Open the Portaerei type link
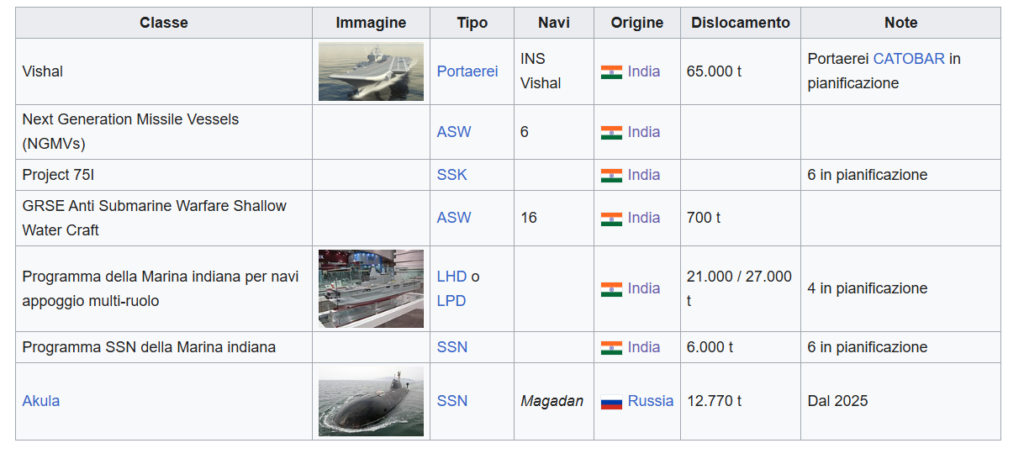The height and width of the screenshot is (459, 1024). point(467,72)
